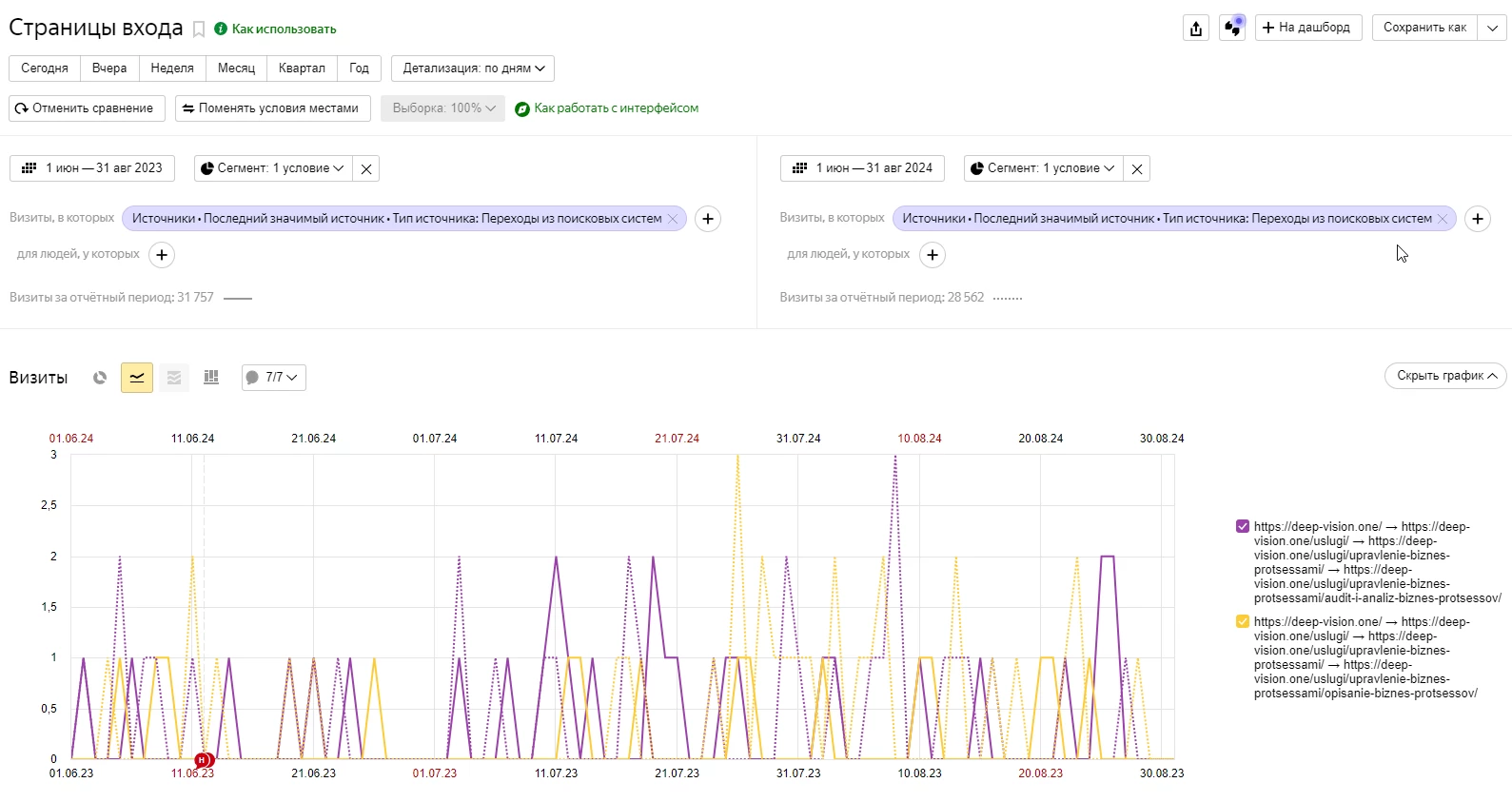Image resolution: width=1512 pixels, height=802 pixels.
Task: Select the line chart view icon
Action: click(x=137, y=378)
